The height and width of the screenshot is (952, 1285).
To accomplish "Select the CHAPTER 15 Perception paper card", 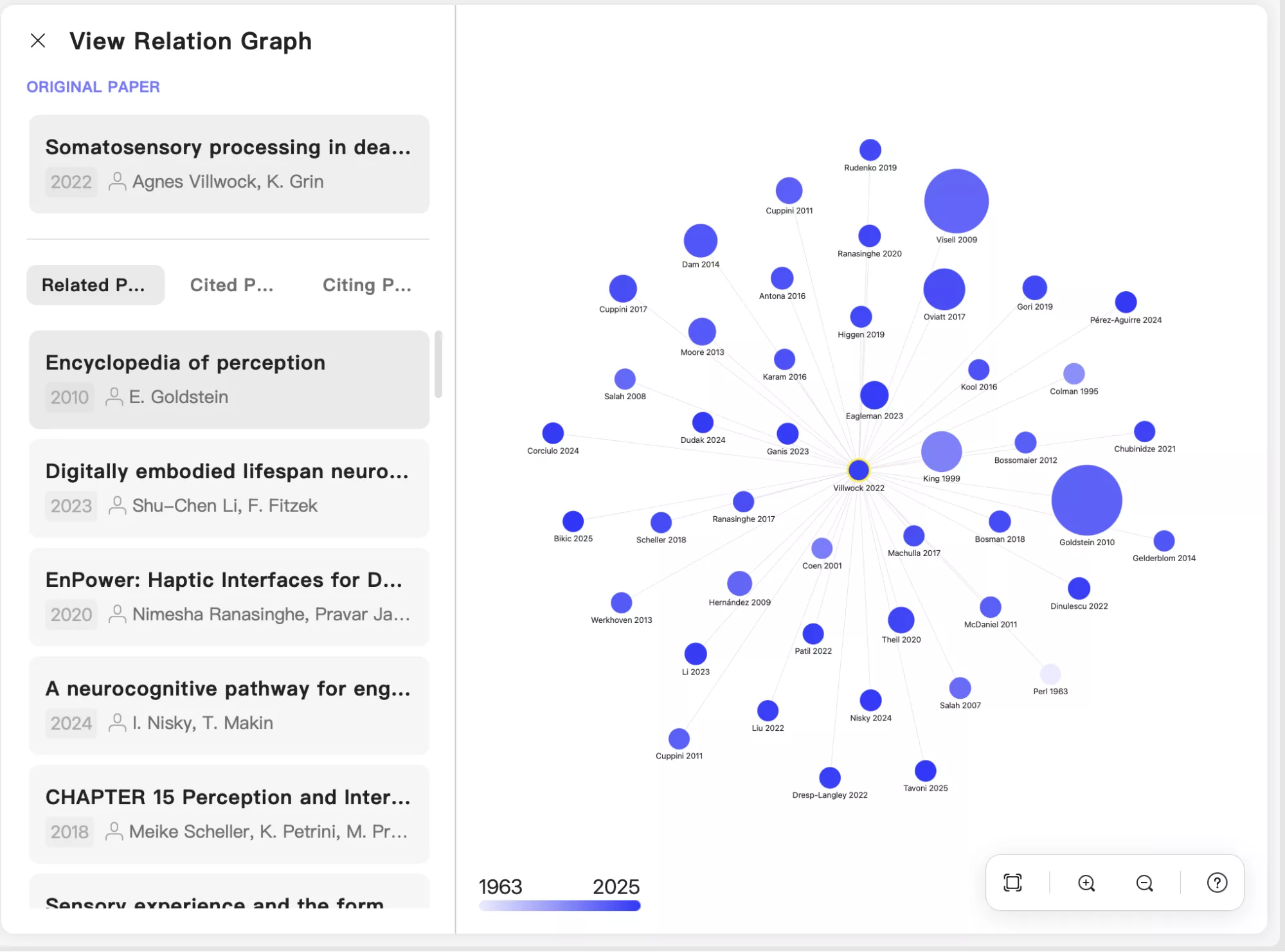I will 229,814.
